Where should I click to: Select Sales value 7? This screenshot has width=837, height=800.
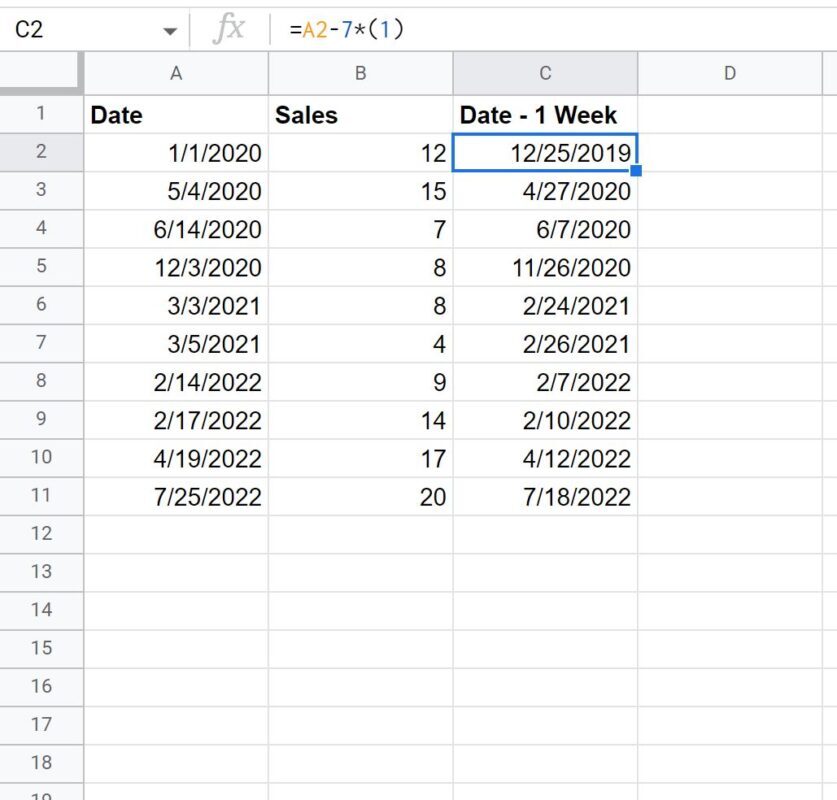click(361, 229)
